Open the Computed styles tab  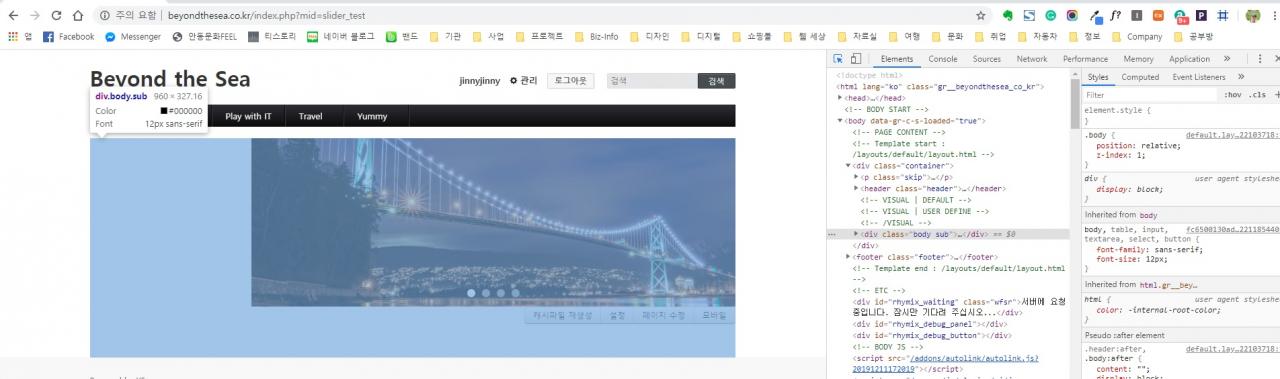1140,77
